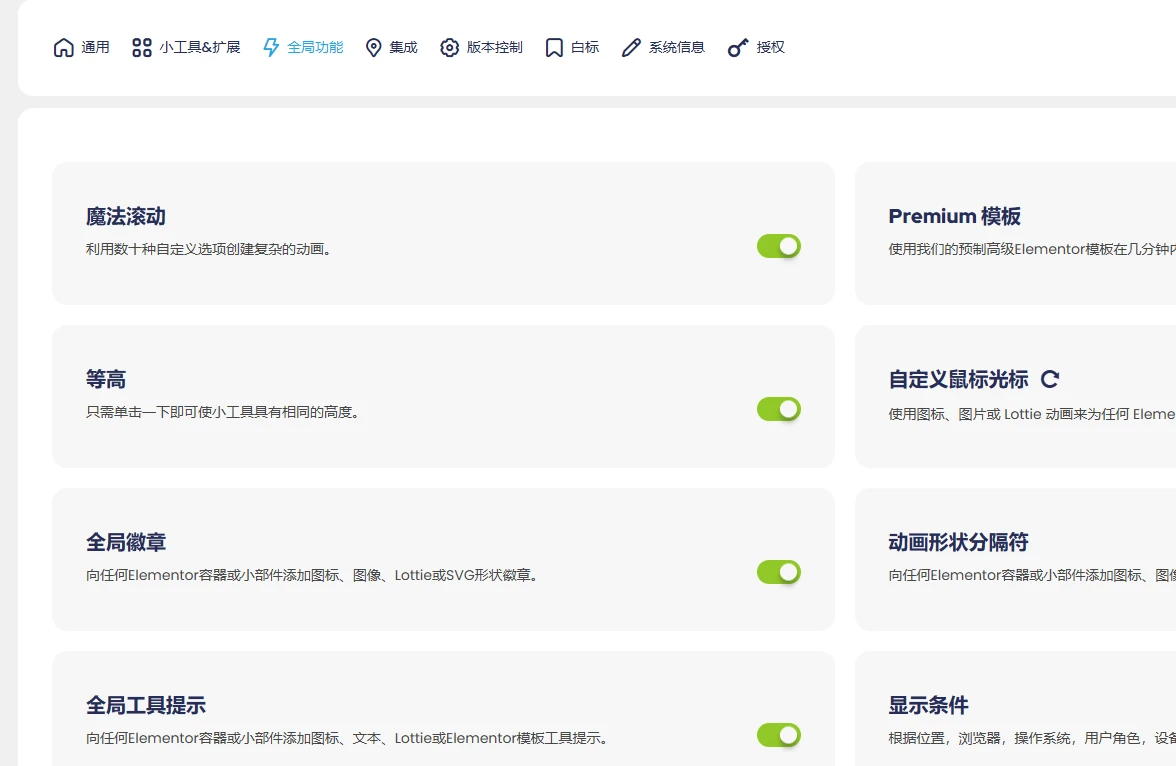The image size is (1176, 766).
Task: Click the bookmark icon beside 白标
Action: point(553,46)
